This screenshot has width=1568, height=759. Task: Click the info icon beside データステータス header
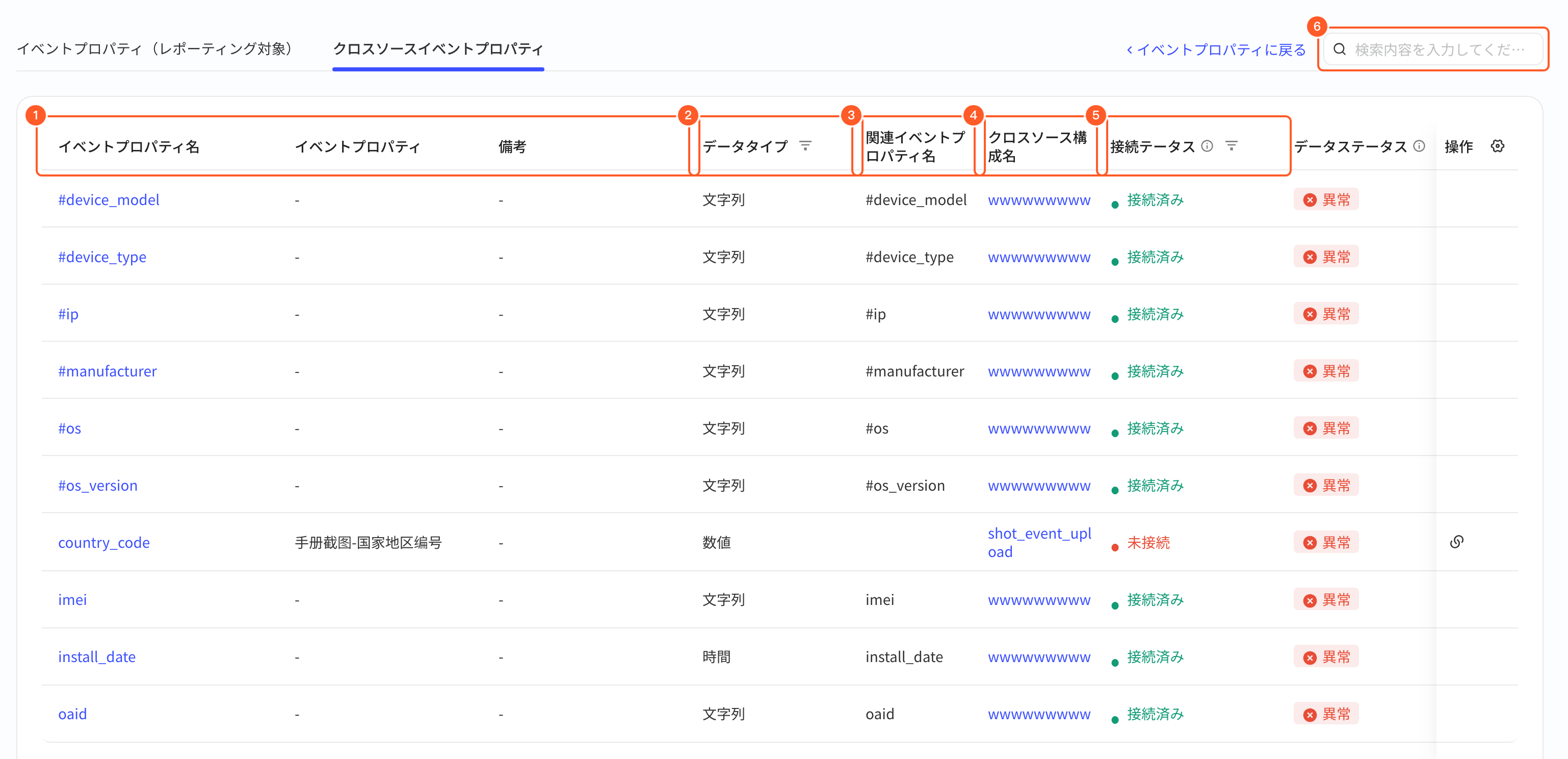pyautogui.click(x=1419, y=146)
